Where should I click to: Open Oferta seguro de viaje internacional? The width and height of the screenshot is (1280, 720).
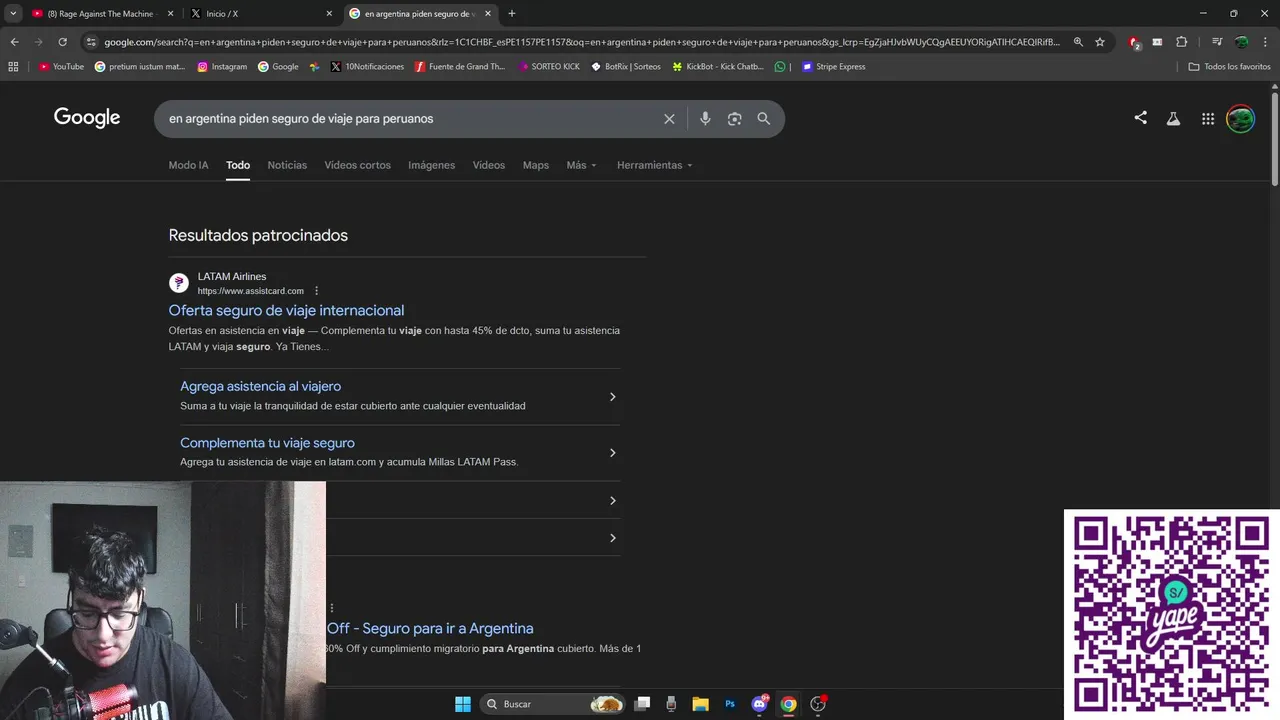[286, 310]
